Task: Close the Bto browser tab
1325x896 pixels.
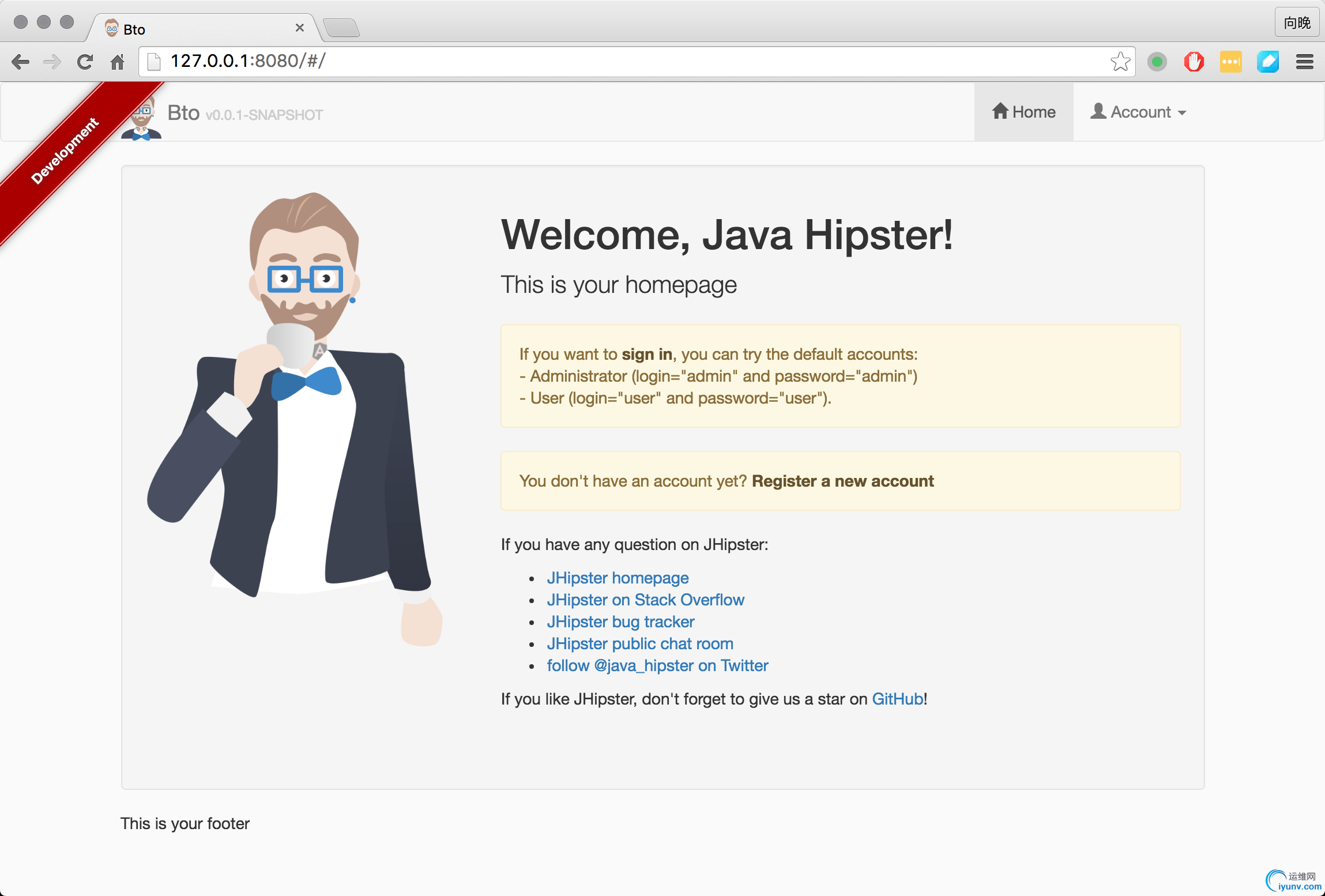Action: point(299,28)
